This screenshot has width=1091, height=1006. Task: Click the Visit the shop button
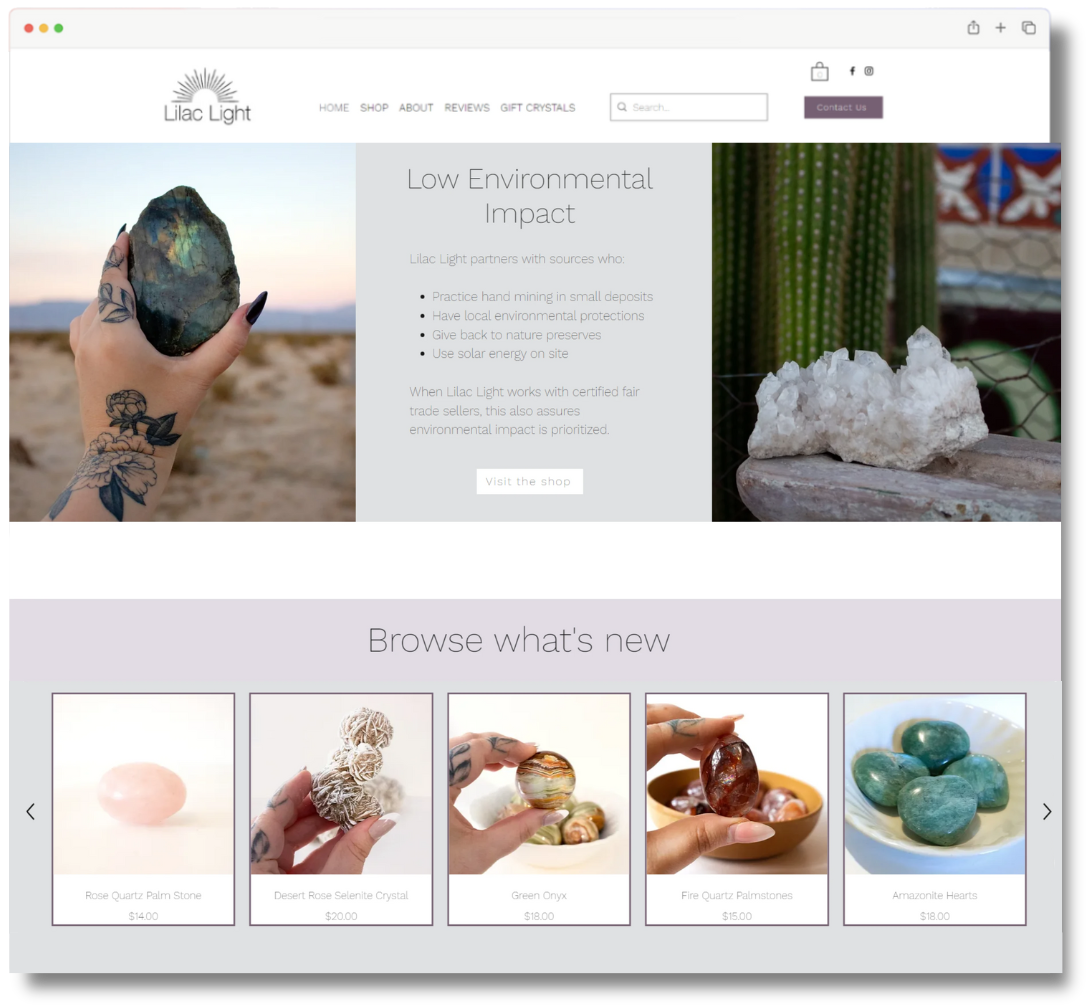529,481
